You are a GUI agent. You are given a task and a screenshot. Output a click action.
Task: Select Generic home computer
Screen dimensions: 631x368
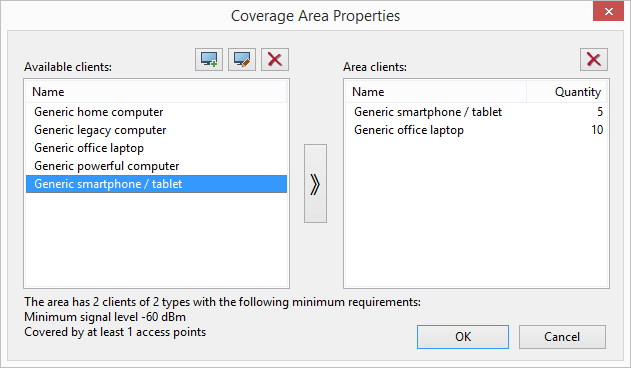pos(157,112)
